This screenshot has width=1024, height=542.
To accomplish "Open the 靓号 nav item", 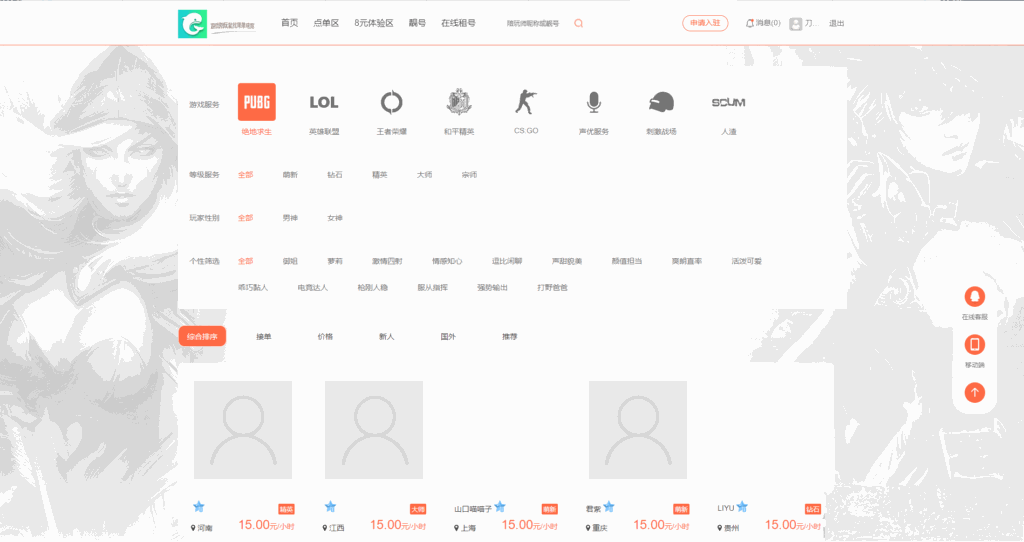I will click(417, 23).
